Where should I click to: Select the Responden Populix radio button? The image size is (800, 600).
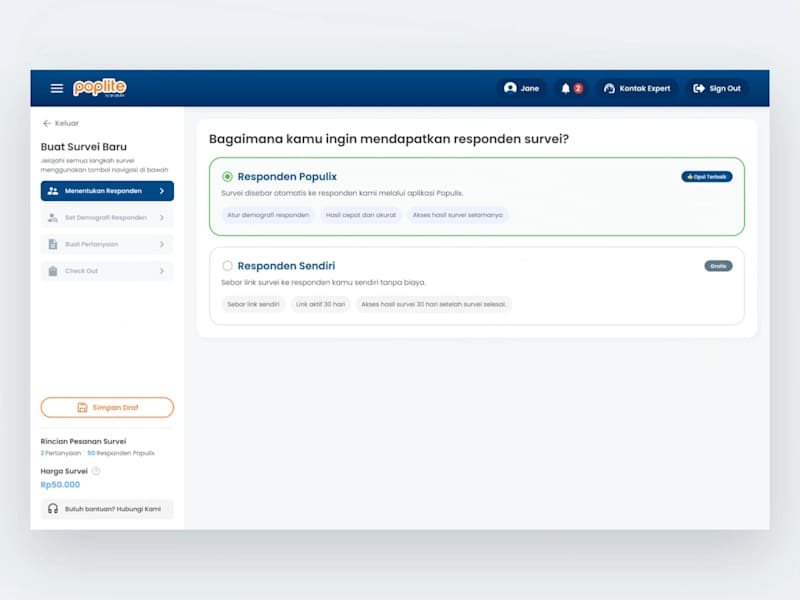tap(228, 177)
